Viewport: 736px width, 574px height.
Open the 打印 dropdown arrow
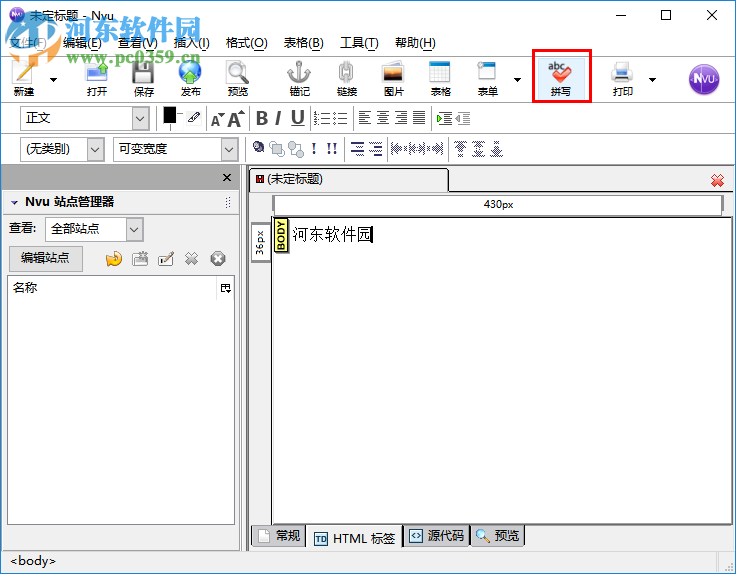(x=652, y=80)
